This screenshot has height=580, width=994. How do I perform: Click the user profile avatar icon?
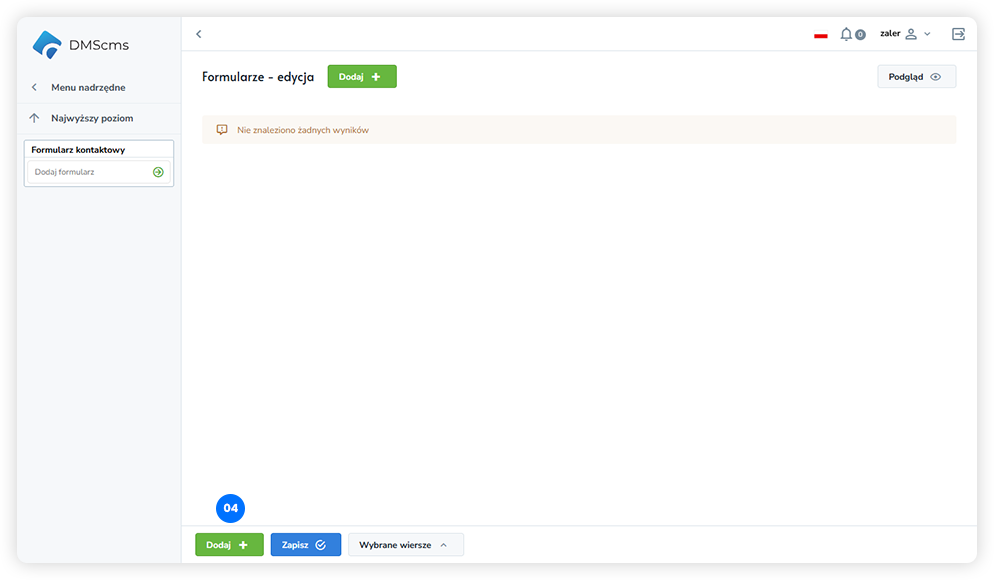coord(911,34)
